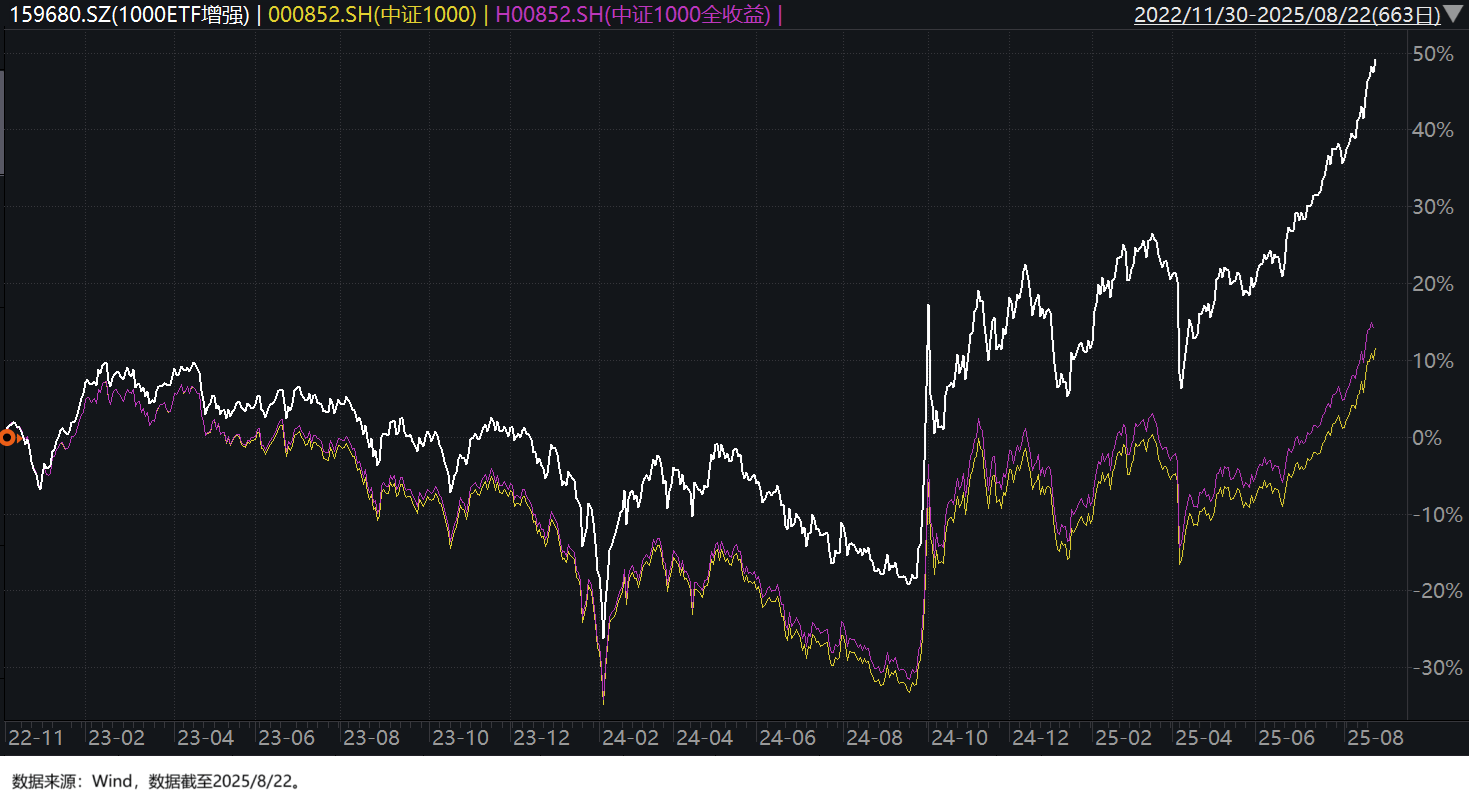Click the 22-11 date label on x-axis
The image size is (1469, 810).
click(x=36, y=738)
